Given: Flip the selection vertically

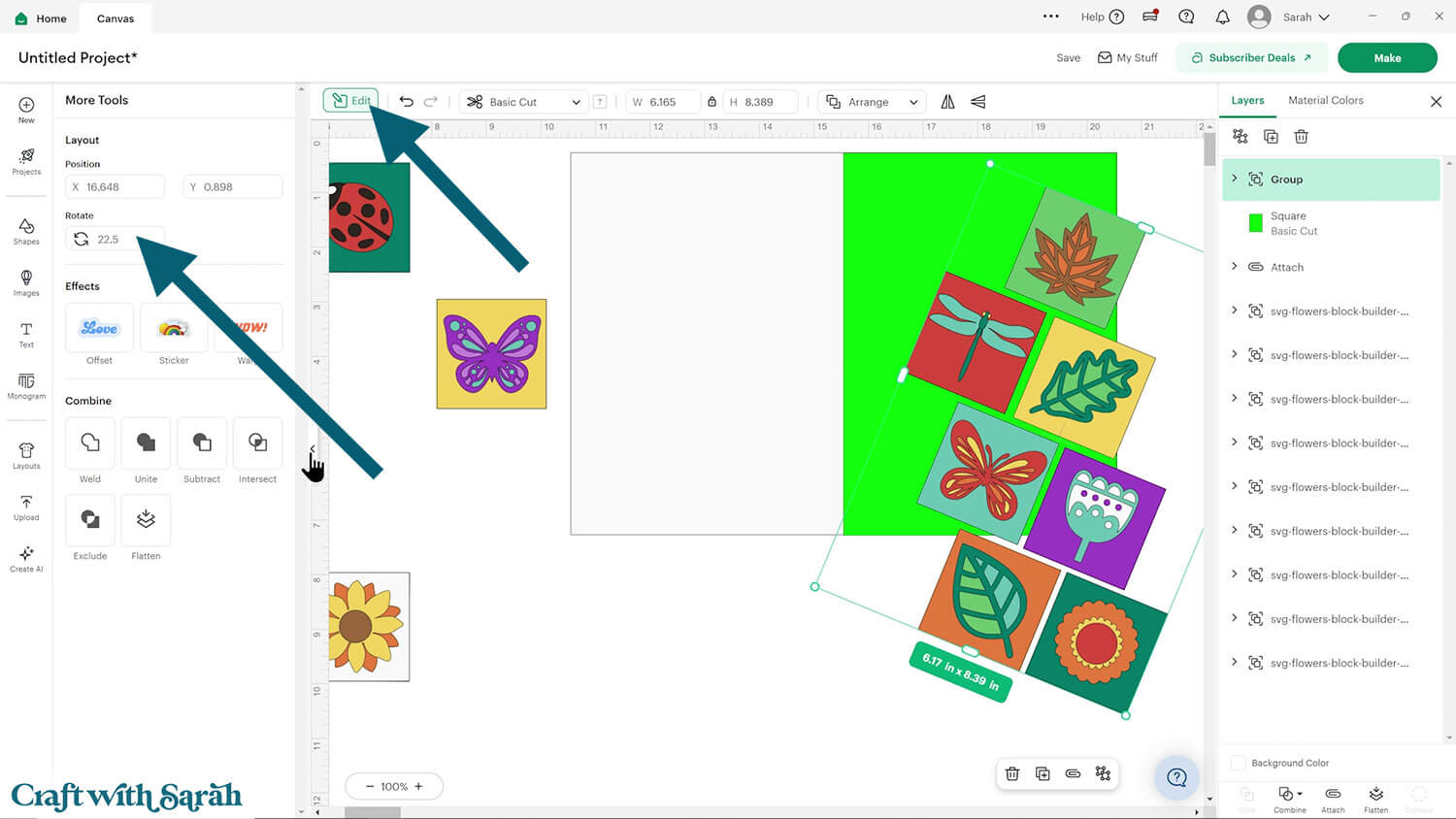Looking at the screenshot, I should [x=978, y=101].
